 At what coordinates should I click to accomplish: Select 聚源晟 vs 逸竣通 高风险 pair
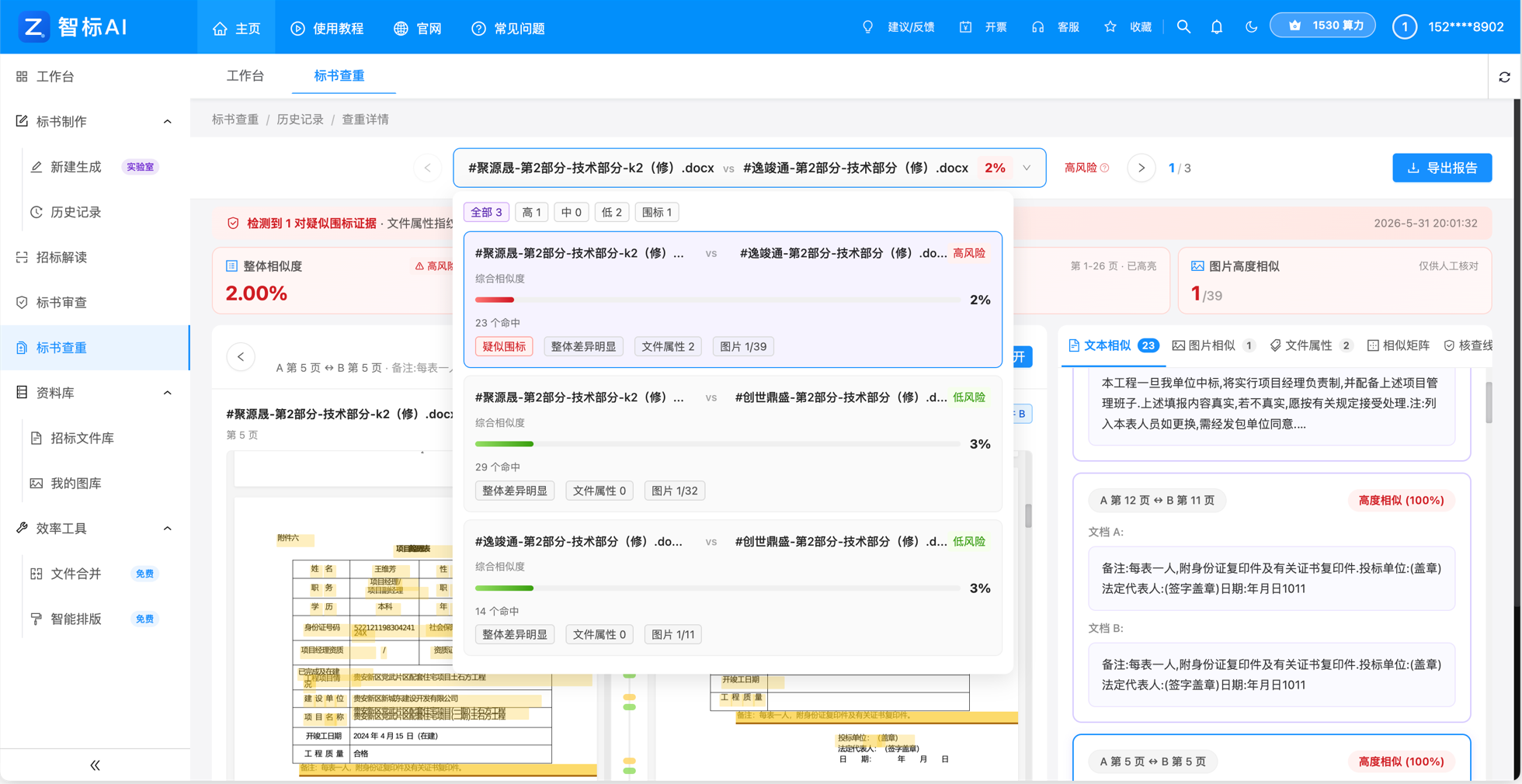pyautogui.click(x=733, y=300)
